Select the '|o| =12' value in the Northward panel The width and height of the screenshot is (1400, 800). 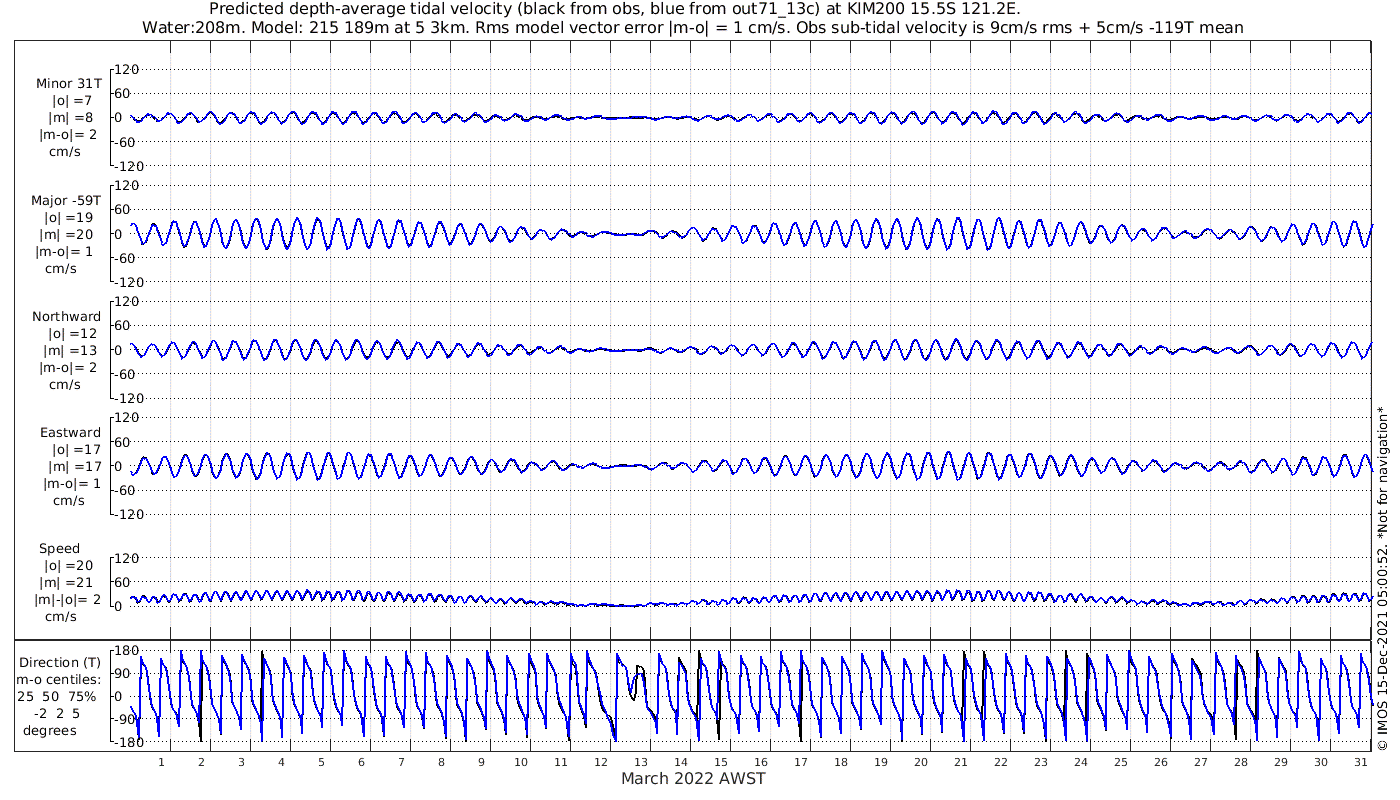(73, 333)
